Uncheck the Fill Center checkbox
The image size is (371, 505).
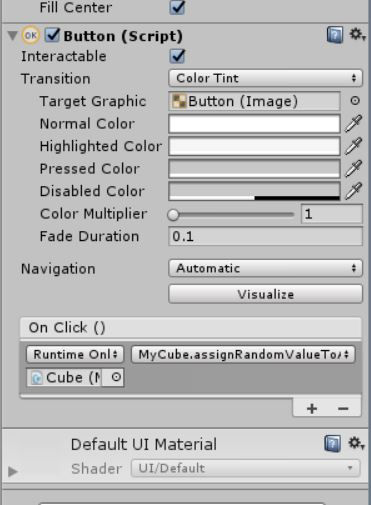point(177,7)
